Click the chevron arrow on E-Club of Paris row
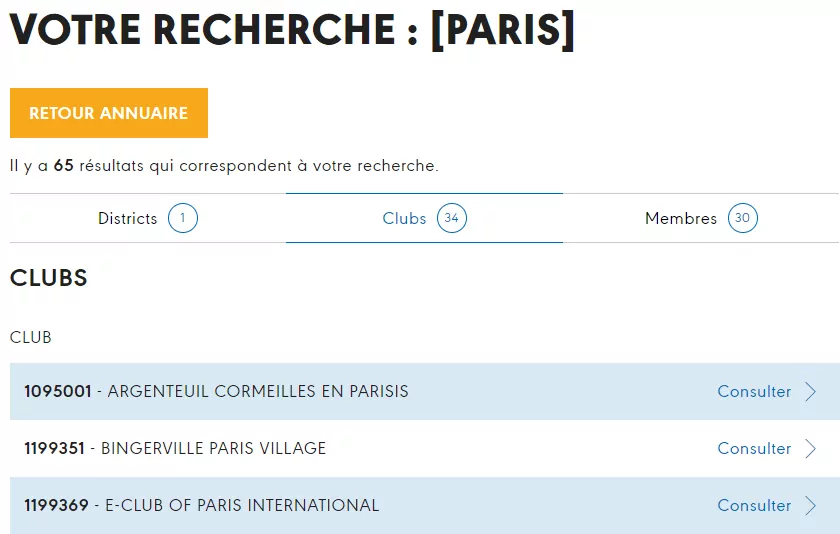The width and height of the screenshot is (840, 534). 811,505
